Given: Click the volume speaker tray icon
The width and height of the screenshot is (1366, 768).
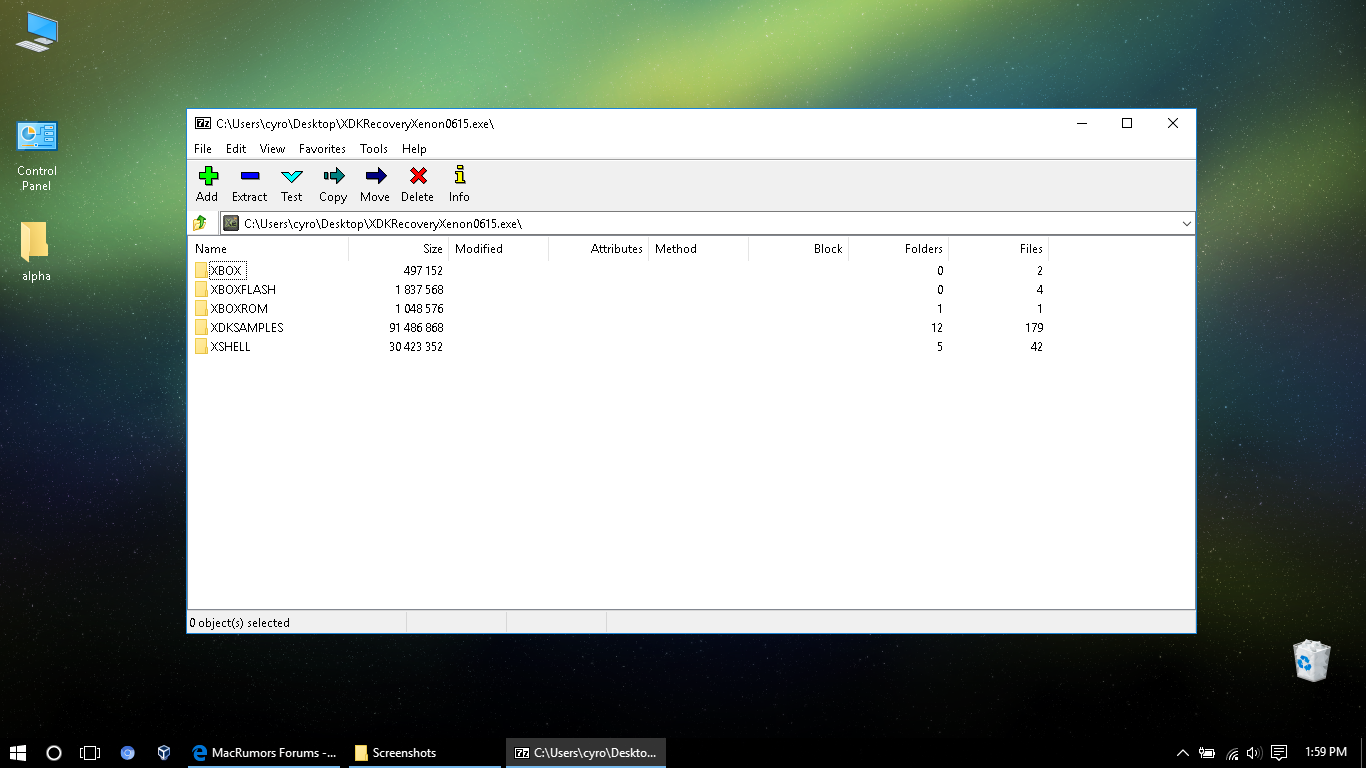Looking at the screenshot, I should 1254,753.
